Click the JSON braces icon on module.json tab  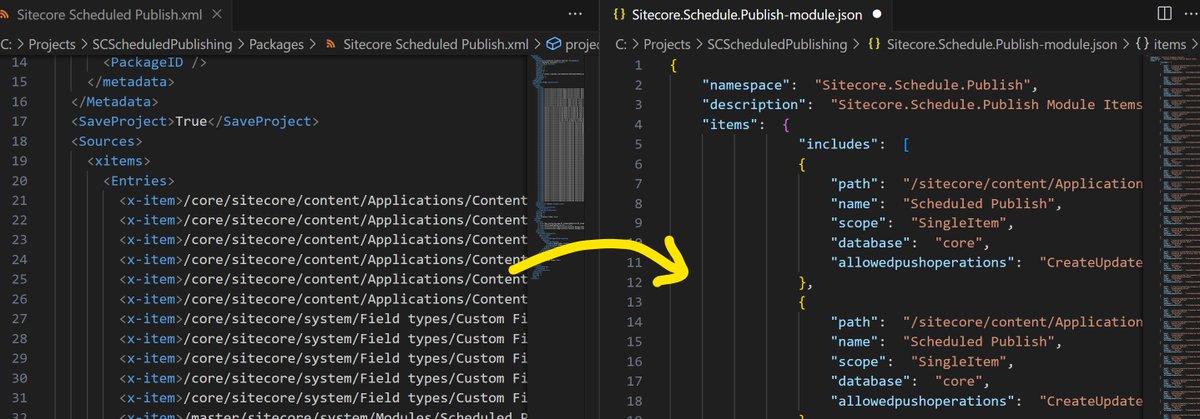pos(618,15)
